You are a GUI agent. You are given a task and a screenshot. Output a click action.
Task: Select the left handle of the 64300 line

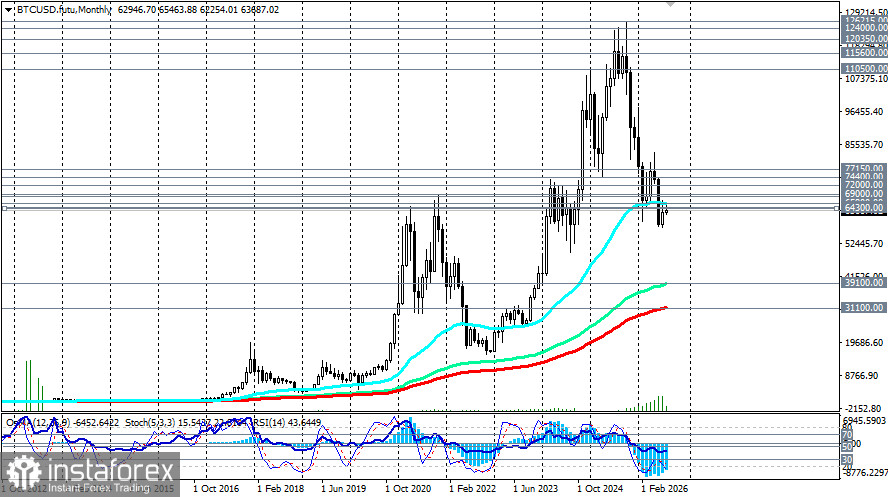5,208
